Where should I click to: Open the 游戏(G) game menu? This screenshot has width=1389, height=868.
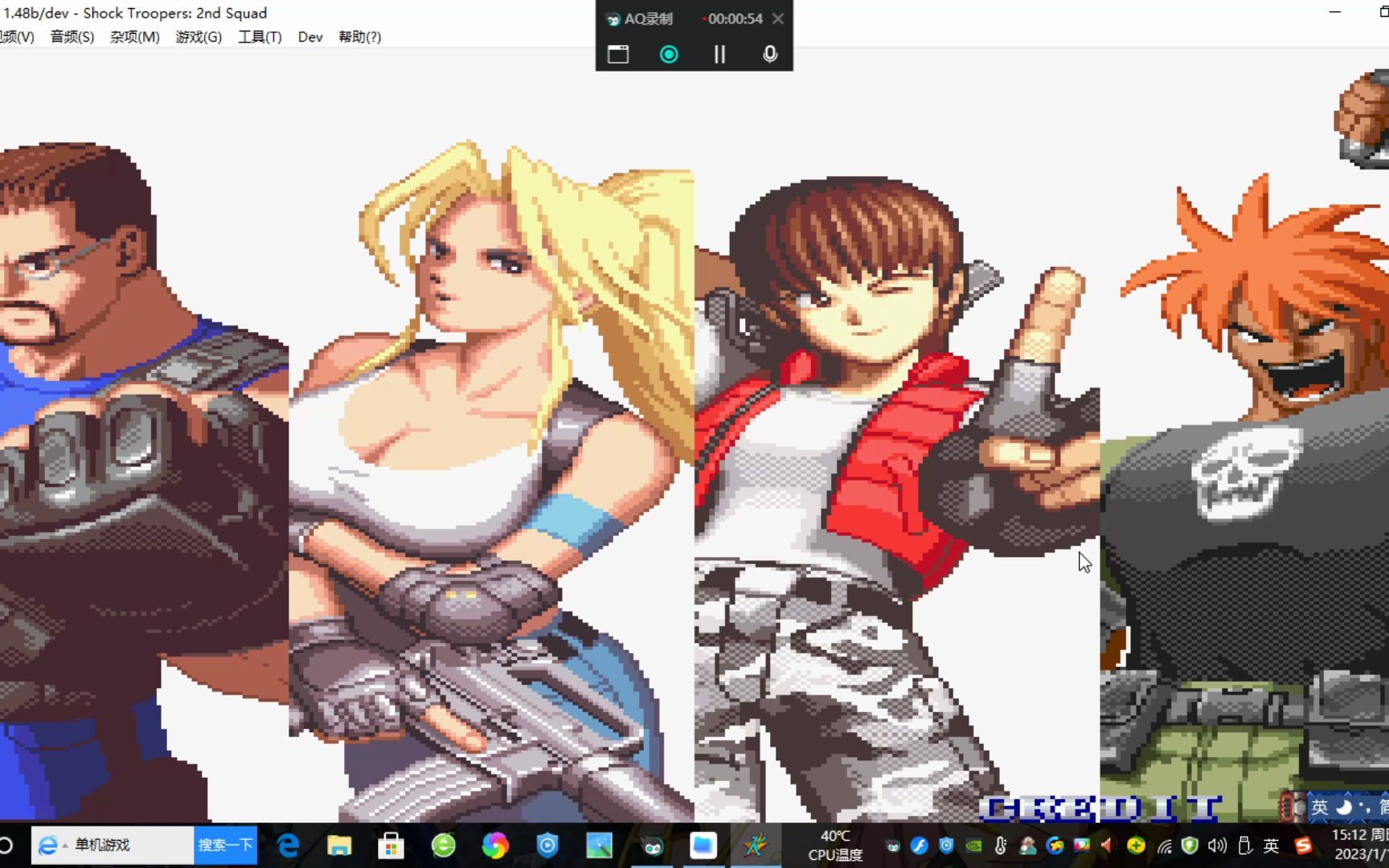coord(199,37)
